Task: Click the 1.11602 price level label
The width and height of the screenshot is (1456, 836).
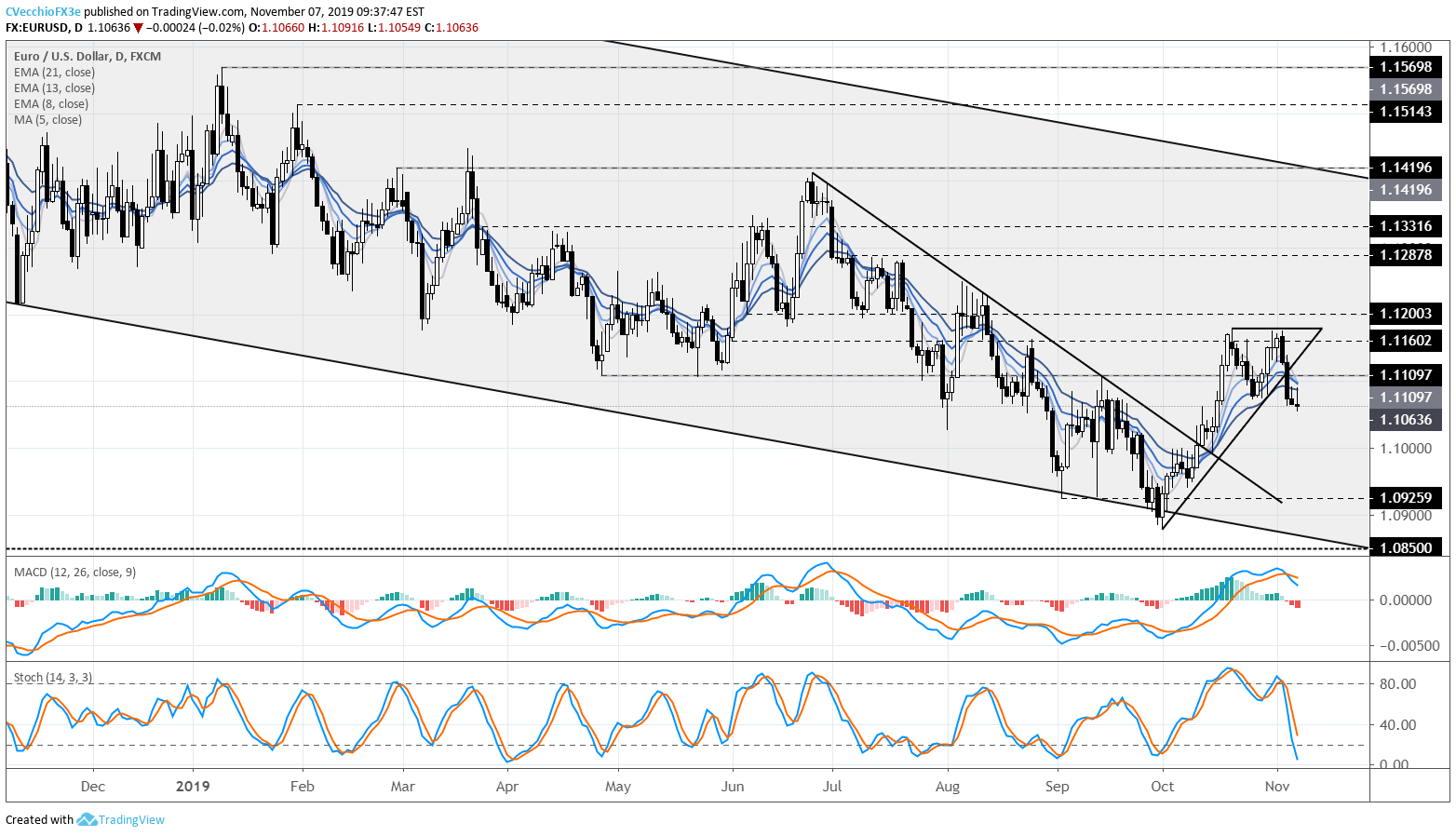Action: click(x=1406, y=341)
